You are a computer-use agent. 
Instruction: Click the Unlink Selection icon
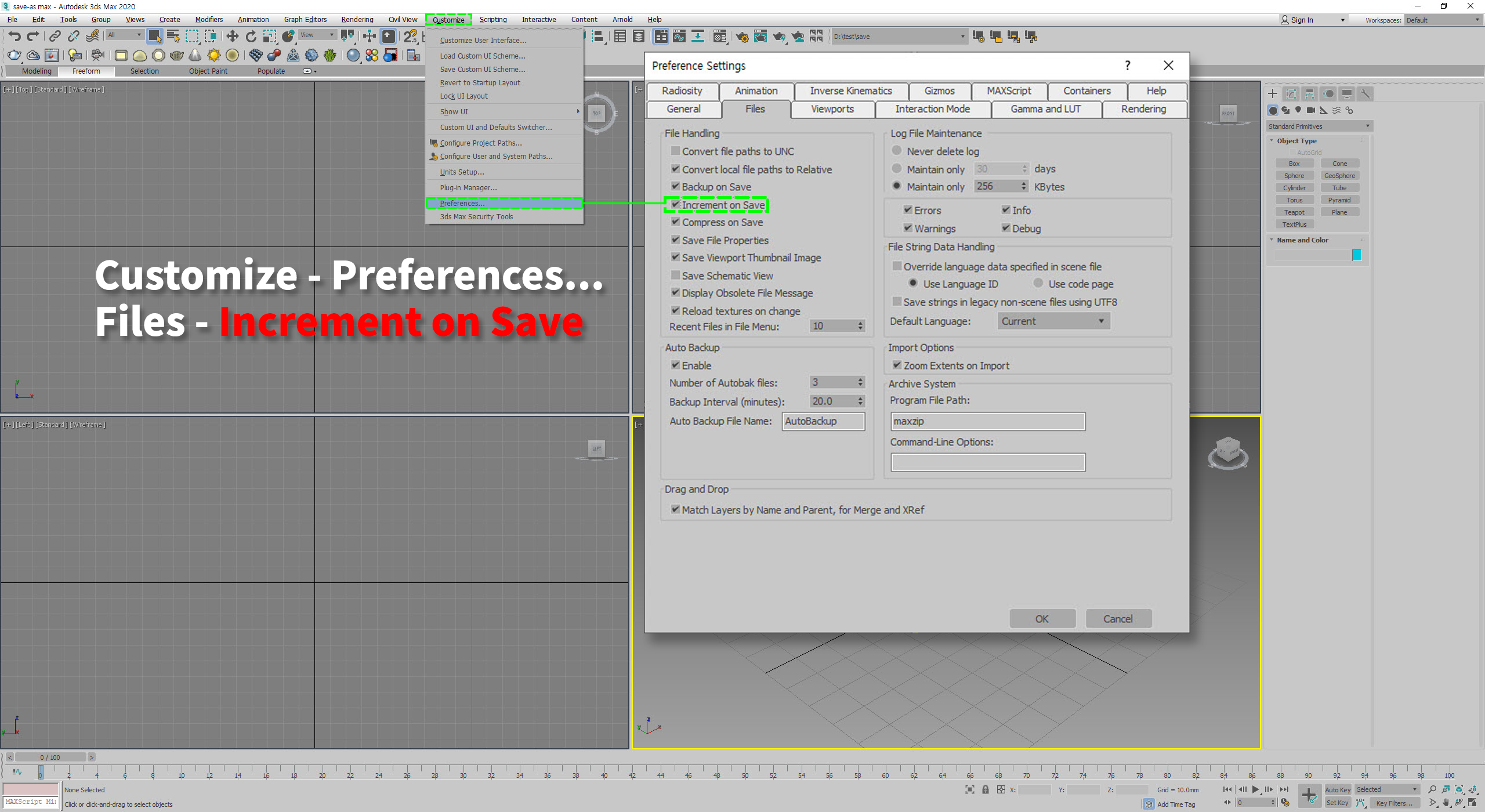(x=73, y=37)
